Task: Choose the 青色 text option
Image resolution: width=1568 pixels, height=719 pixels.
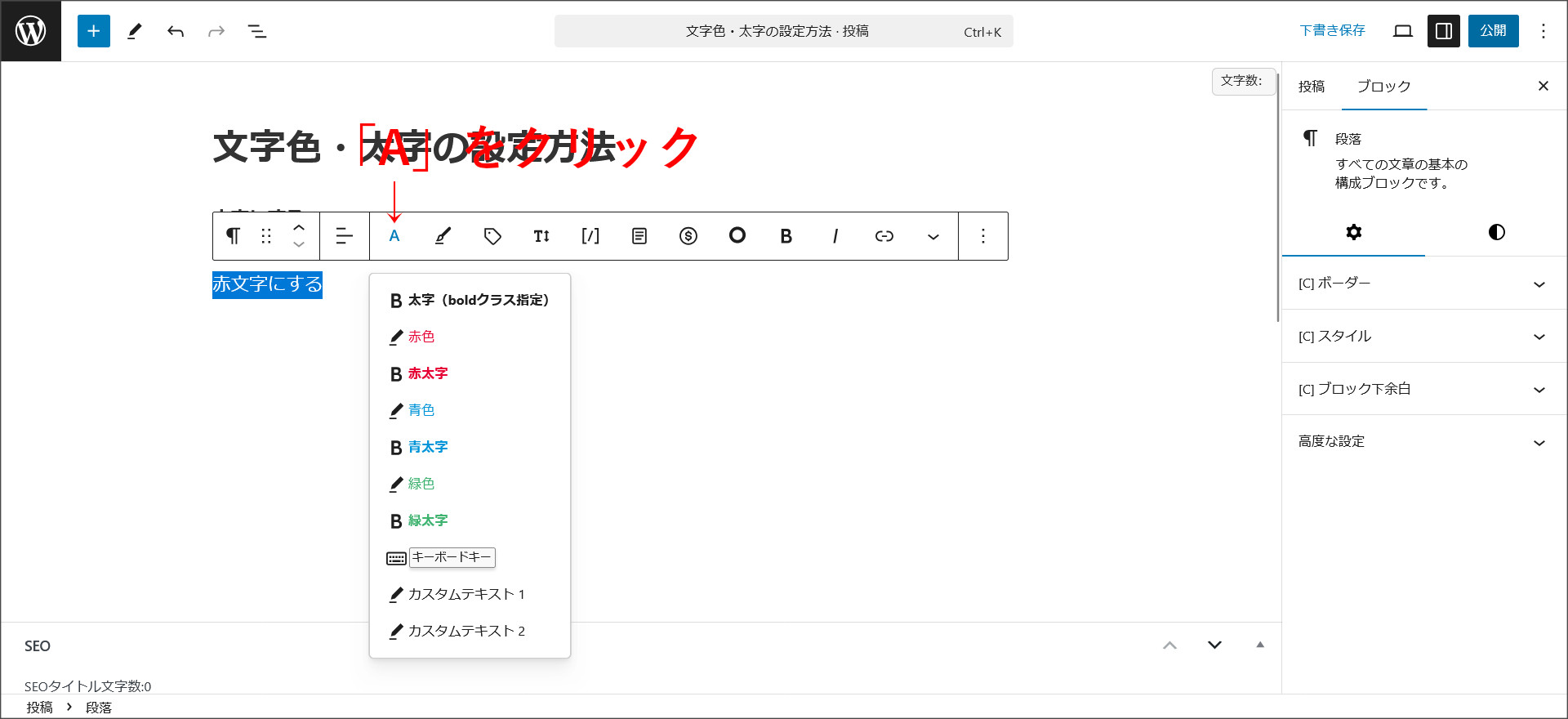Action: point(470,410)
